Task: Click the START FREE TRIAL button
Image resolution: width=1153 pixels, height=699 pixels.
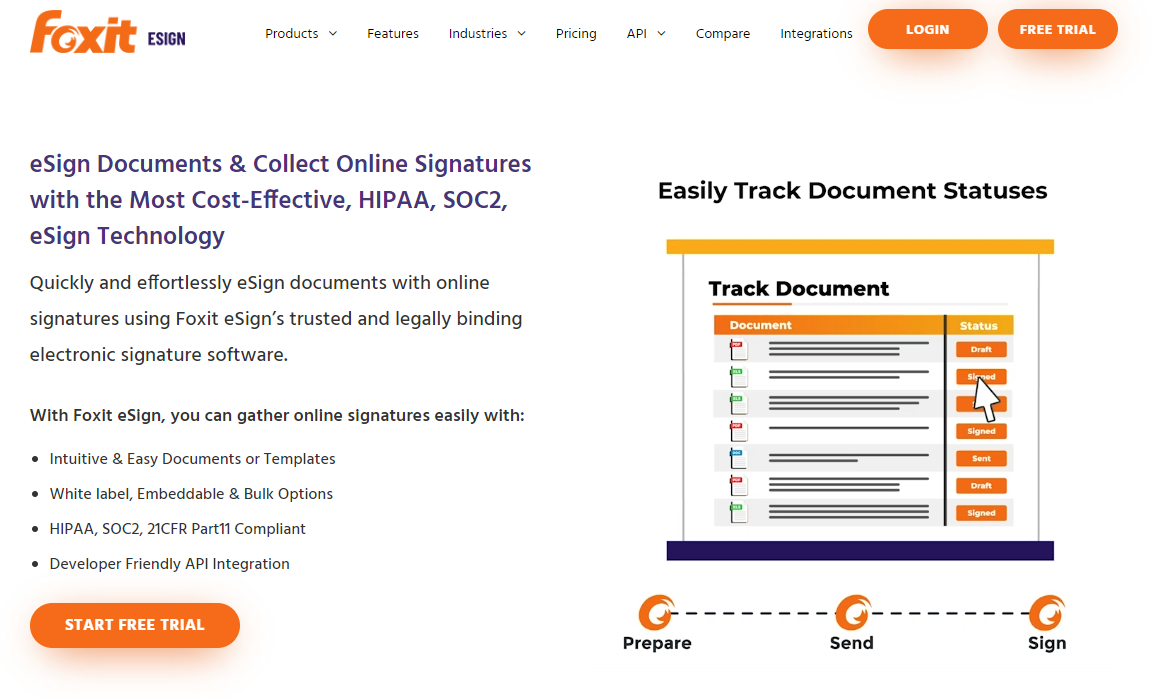Action: click(135, 625)
